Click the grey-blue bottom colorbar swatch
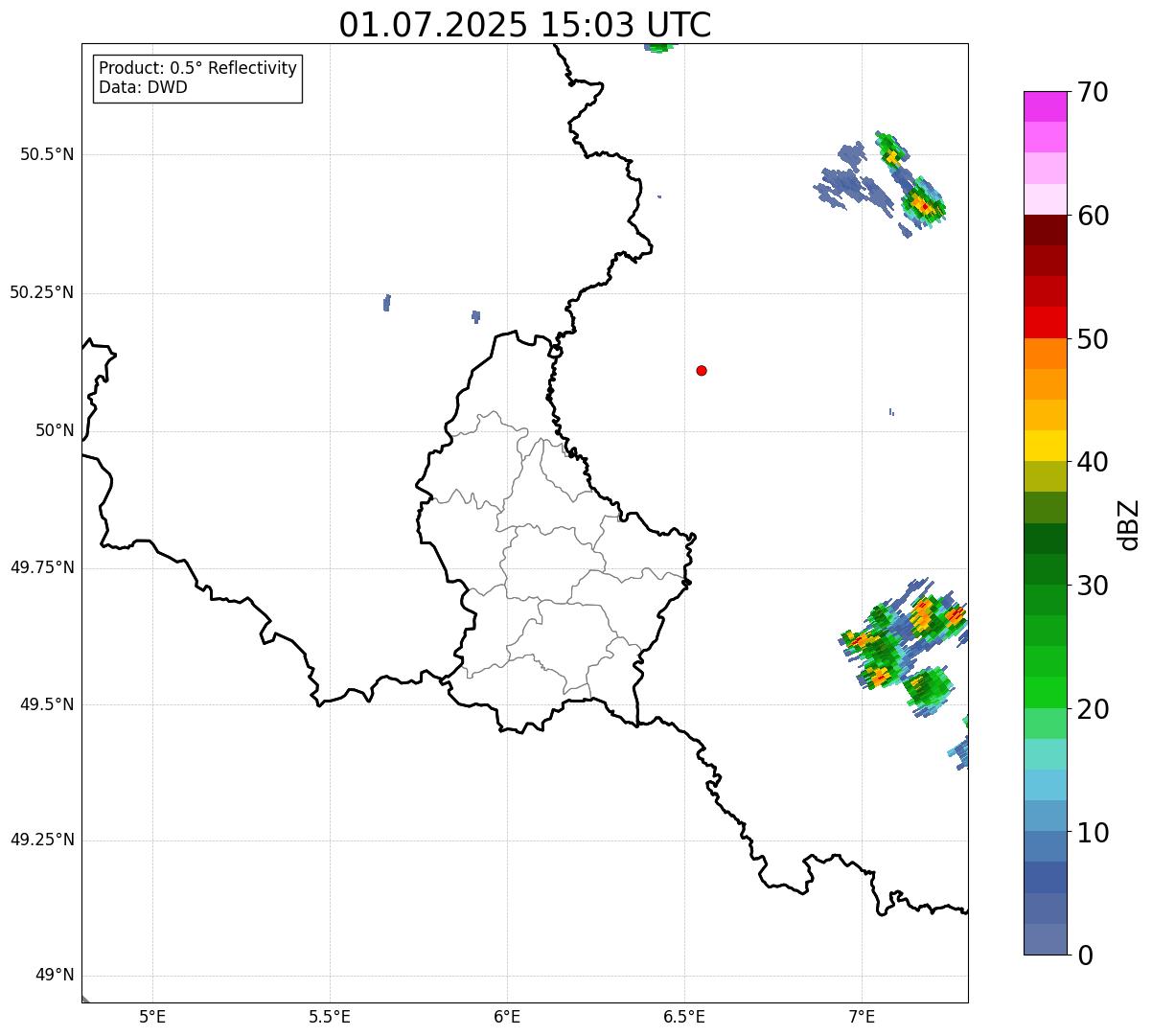 [1045, 939]
